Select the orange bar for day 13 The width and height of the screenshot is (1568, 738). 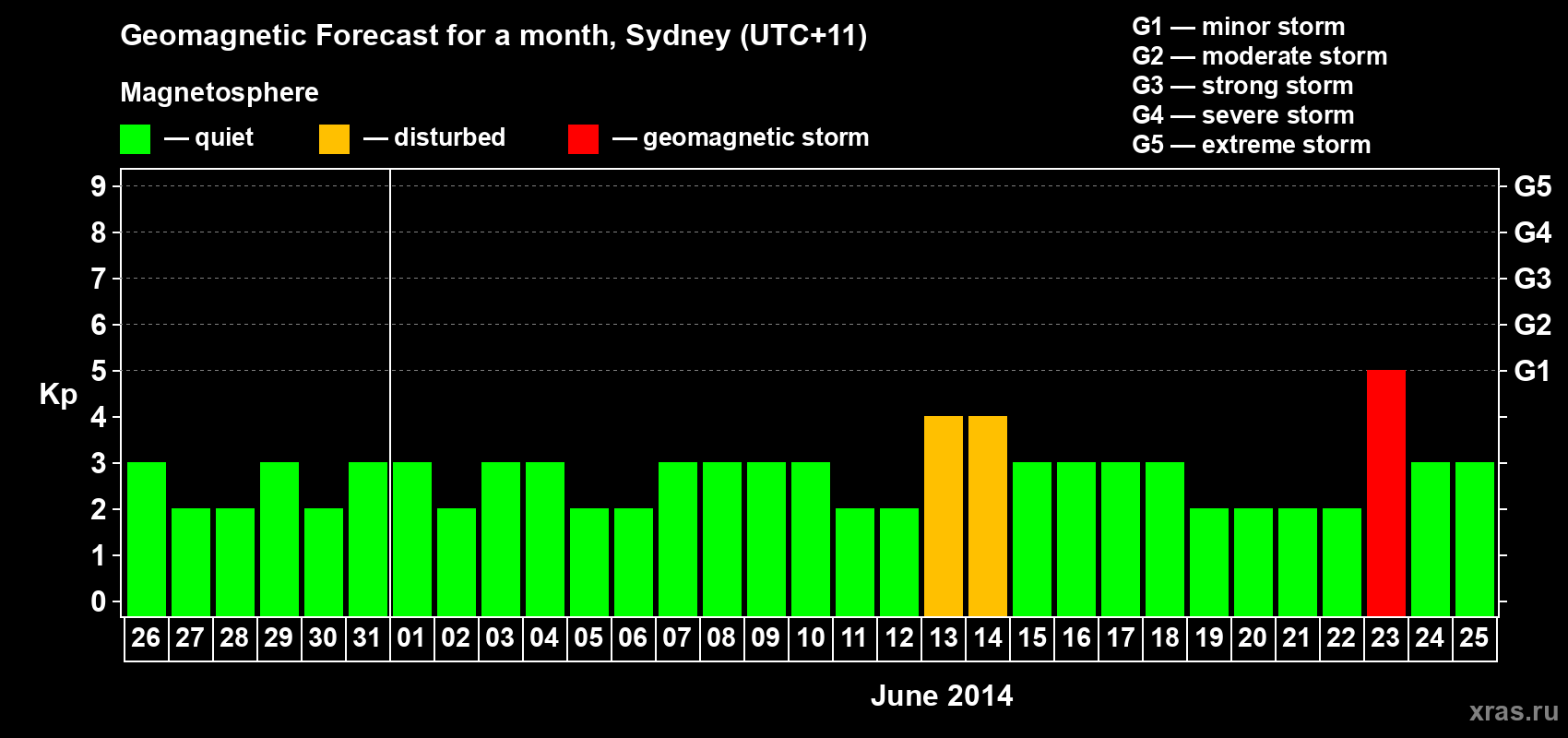click(x=944, y=516)
